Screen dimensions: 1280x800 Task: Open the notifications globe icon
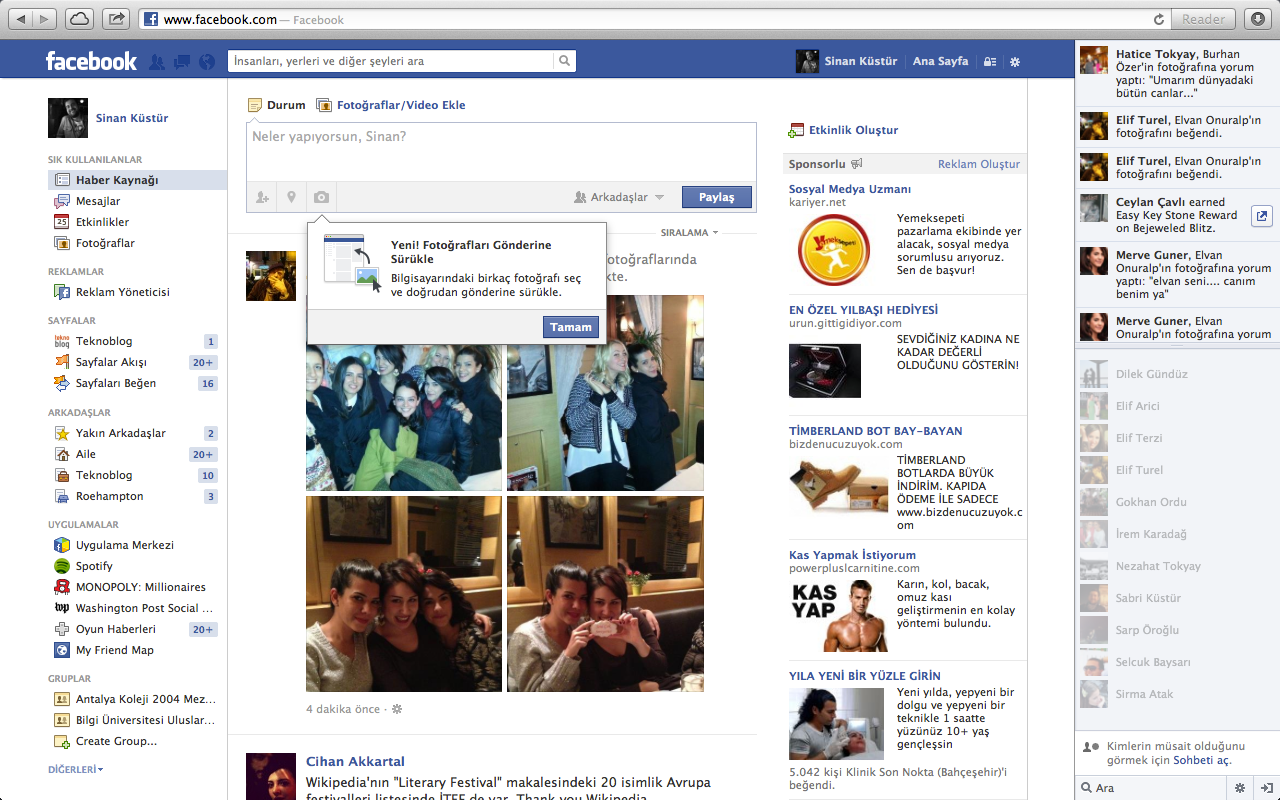coord(207,62)
